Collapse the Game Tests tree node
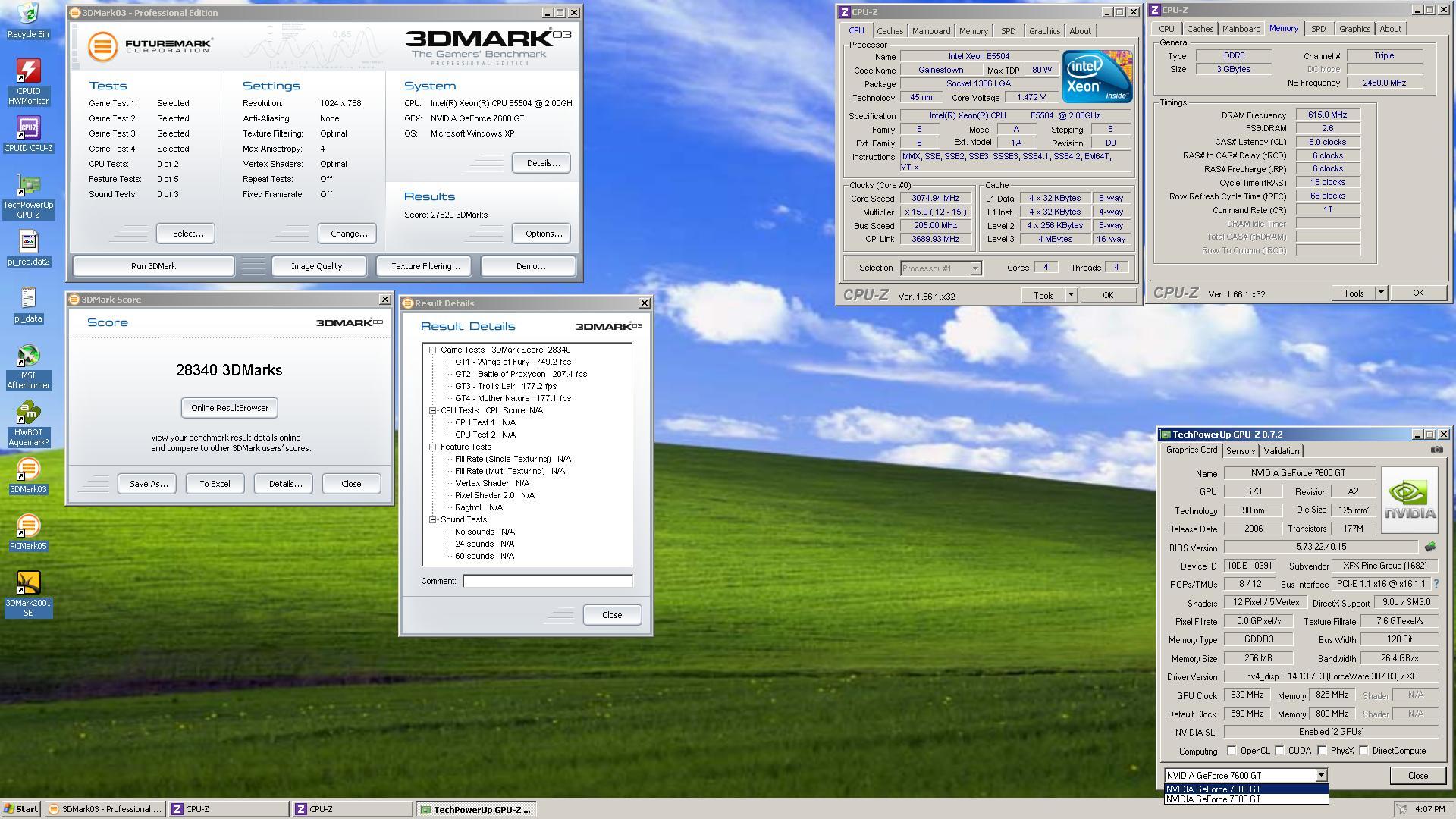Image resolution: width=1456 pixels, height=819 pixels. coord(432,350)
